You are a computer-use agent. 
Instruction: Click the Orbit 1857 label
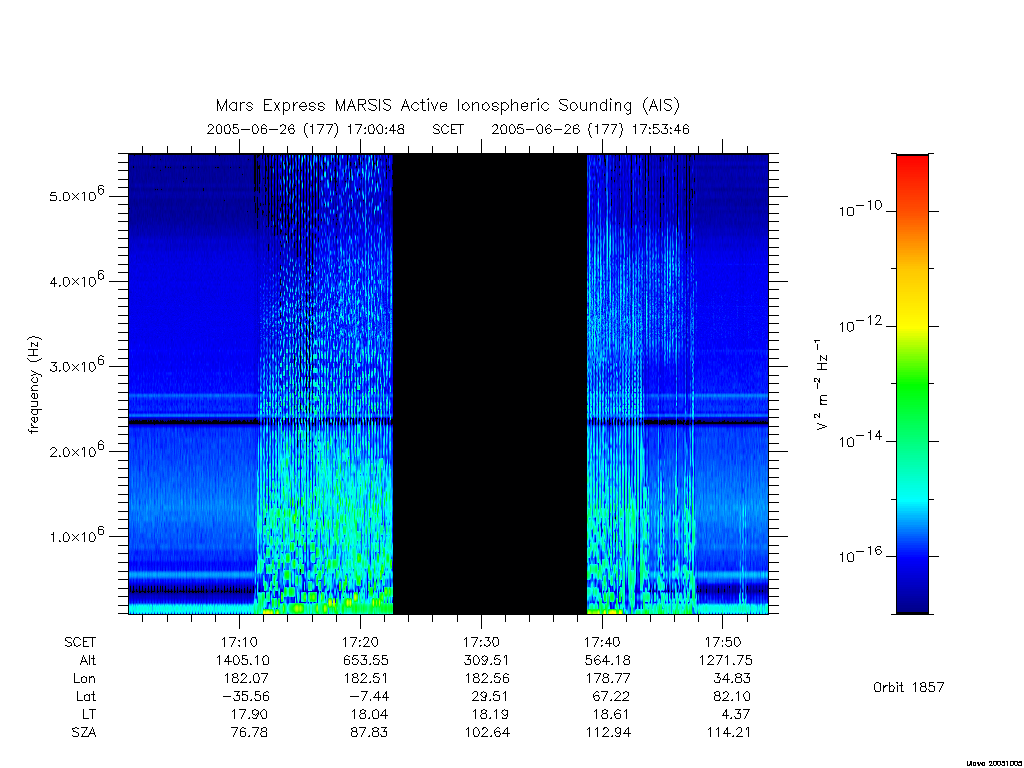tap(908, 687)
